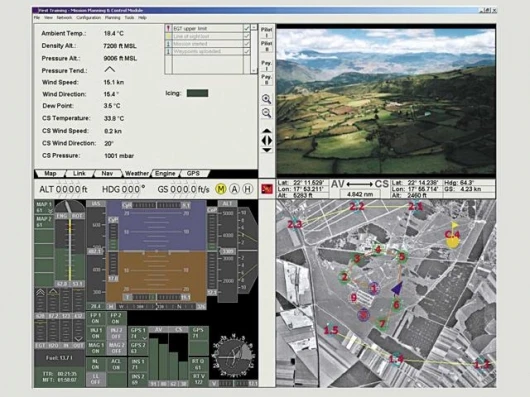The width and height of the screenshot is (530, 397).
Task: Switch to the Engine tab
Action: pyautogui.click(x=165, y=173)
